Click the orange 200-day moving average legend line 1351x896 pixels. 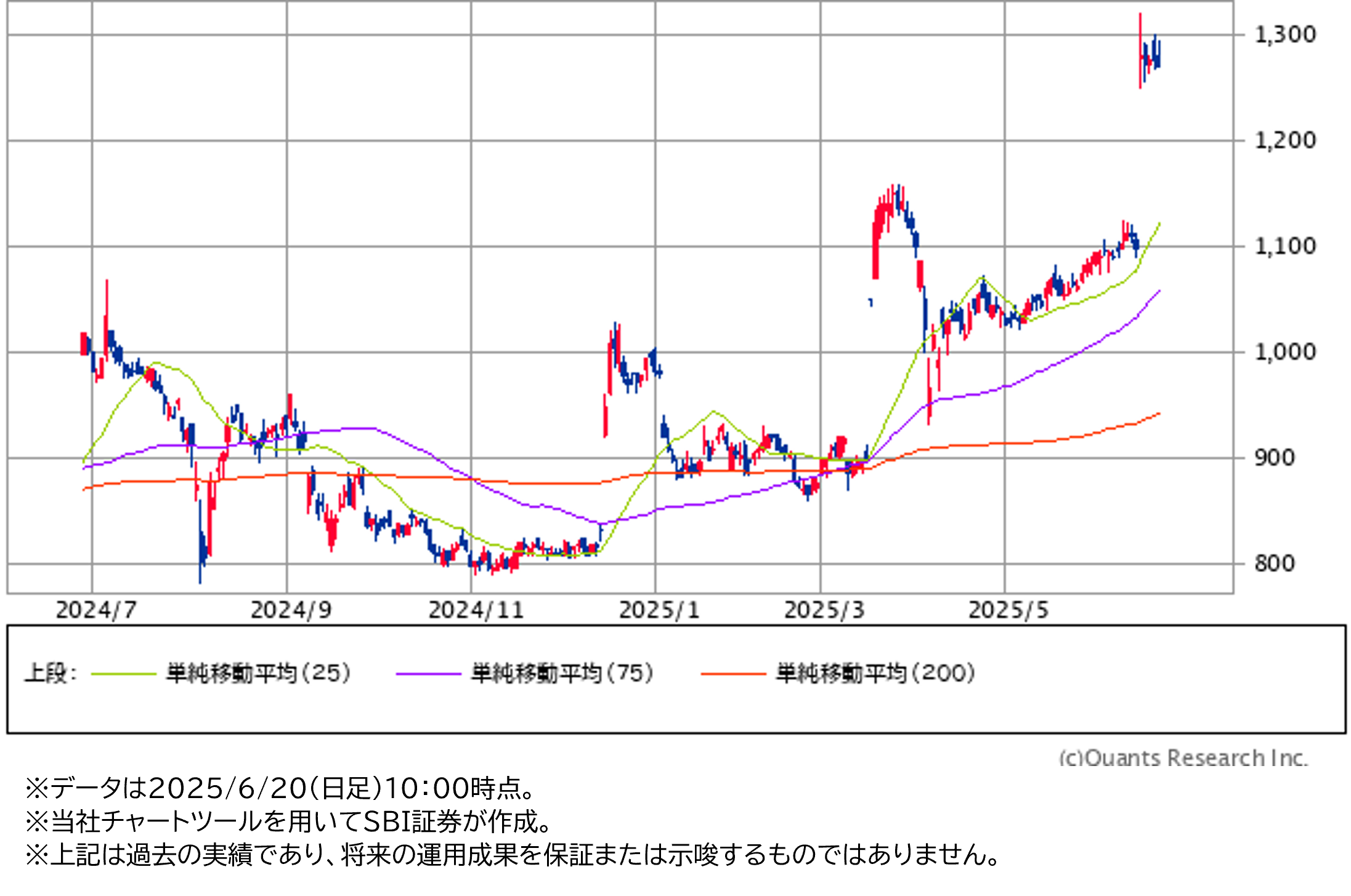733,674
